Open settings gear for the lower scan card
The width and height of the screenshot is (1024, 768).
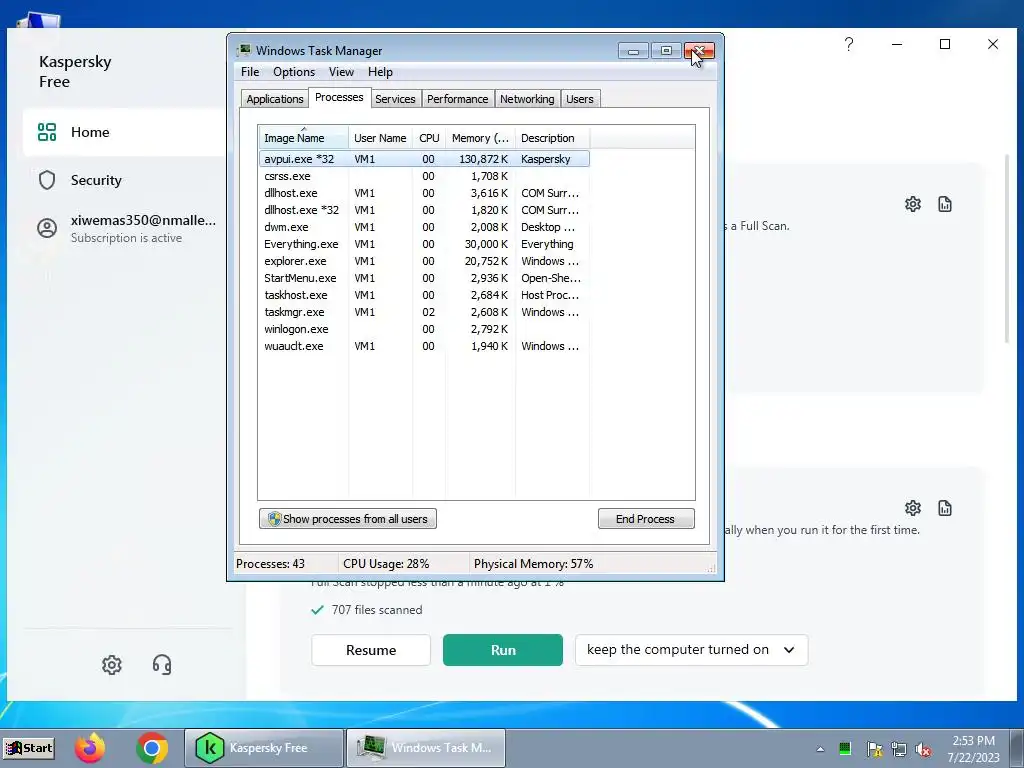coord(913,508)
